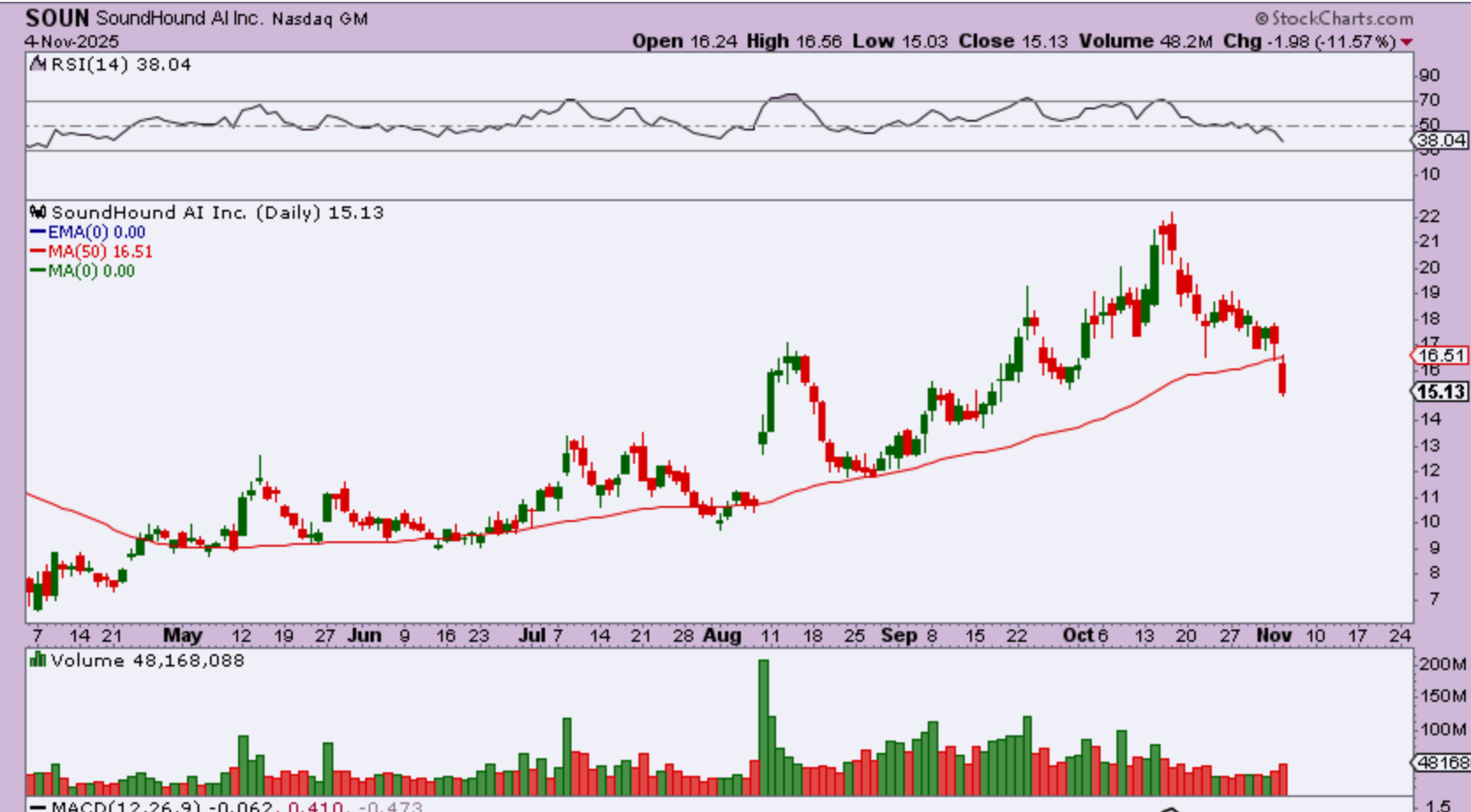
Task: Click the 70 level on RSI axis
Action: point(1430,100)
